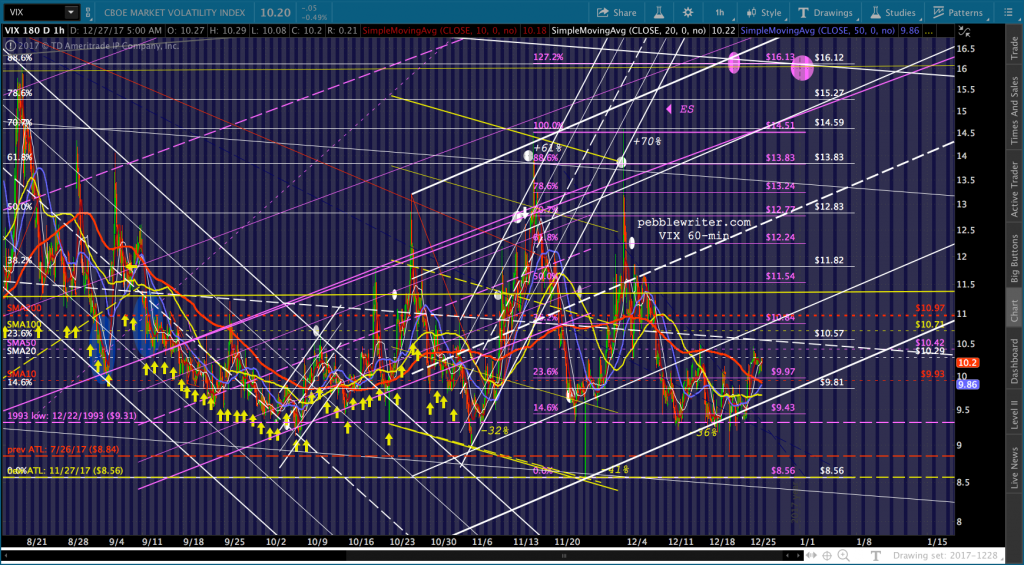
Task: Open the VIX symbol dropdown arrow
Action: coord(70,12)
